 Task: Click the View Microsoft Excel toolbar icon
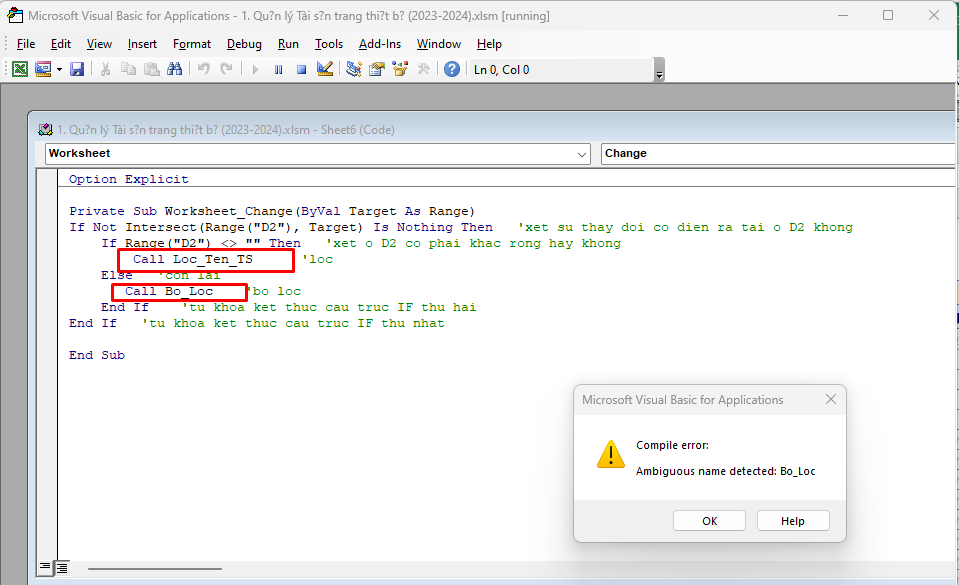point(20,69)
